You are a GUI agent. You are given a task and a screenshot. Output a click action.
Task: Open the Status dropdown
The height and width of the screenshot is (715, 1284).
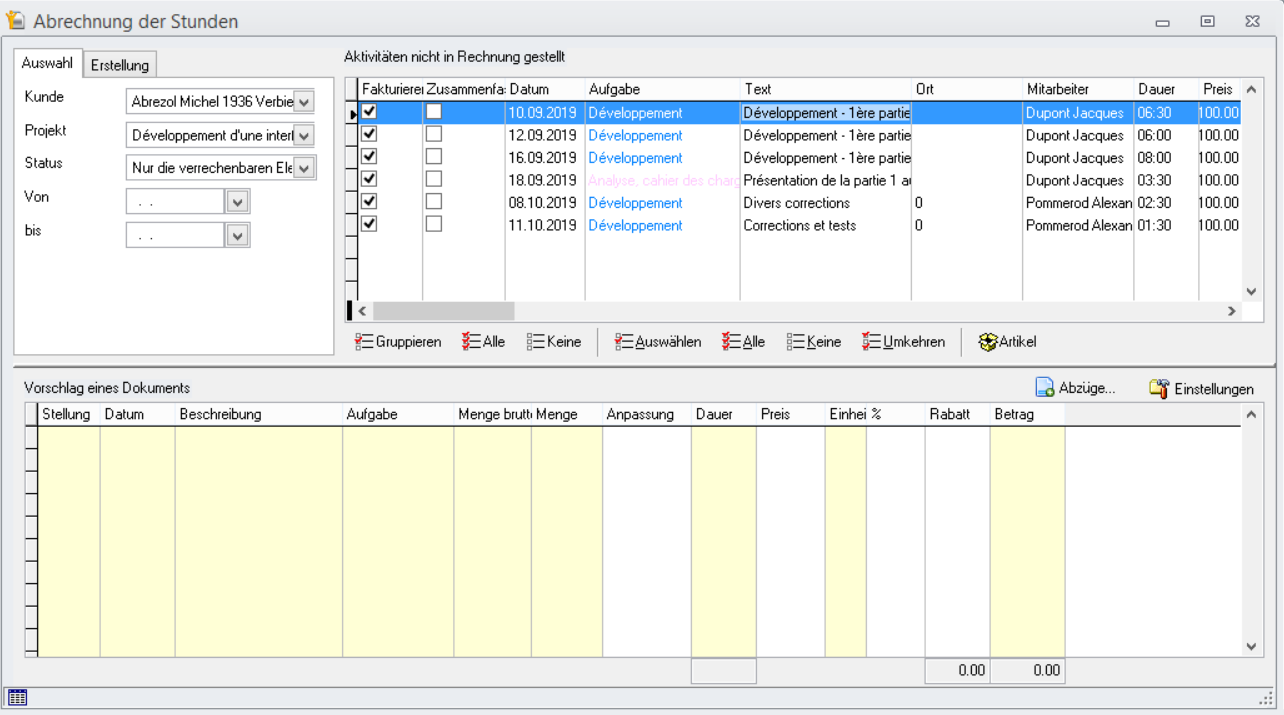coord(305,168)
